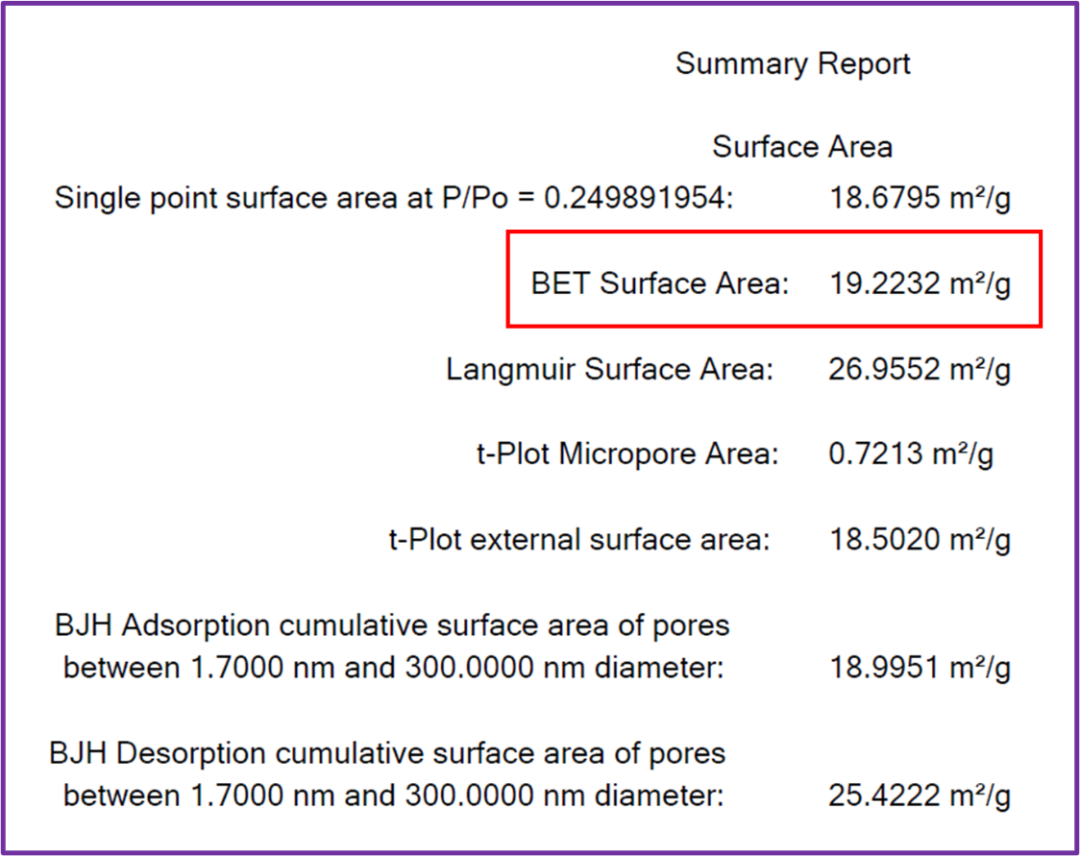Select the 18.5020 m²/g external area value
The image size is (1080, 856).
click(x=919, y=540)
